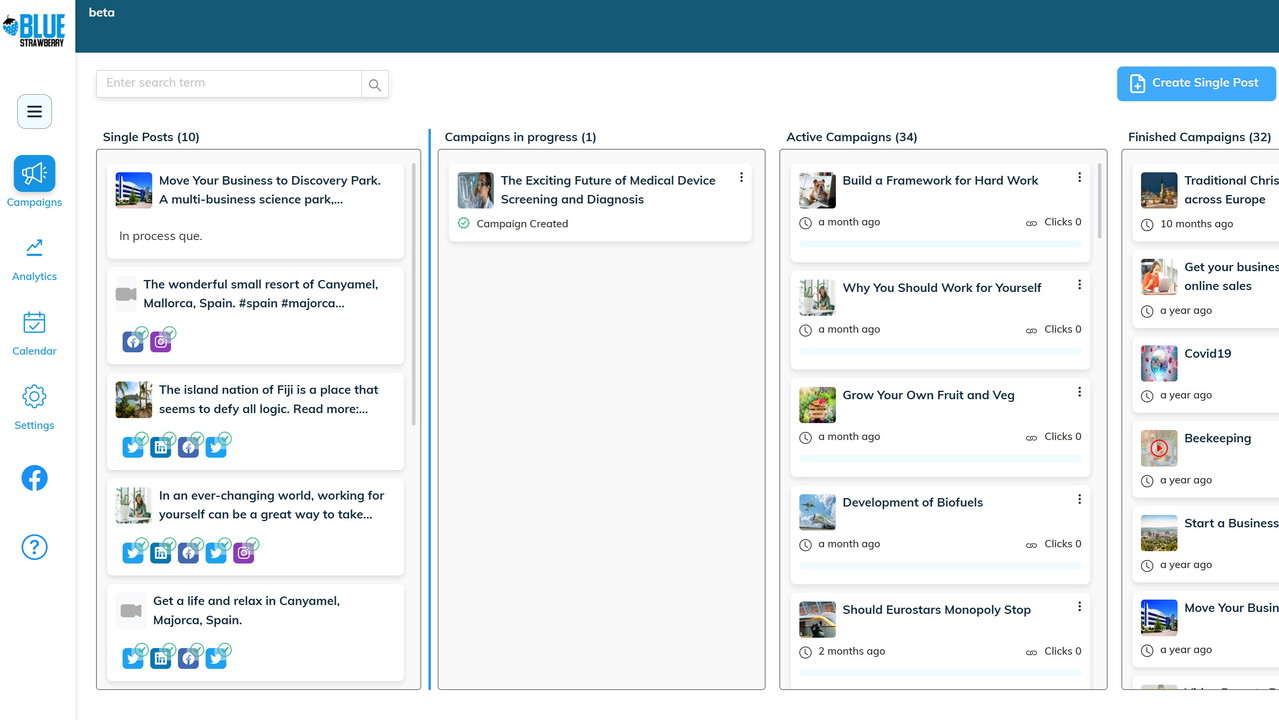
Task: Open options menu for Development of Biofuels
Action: click(x=1079, y=500)
